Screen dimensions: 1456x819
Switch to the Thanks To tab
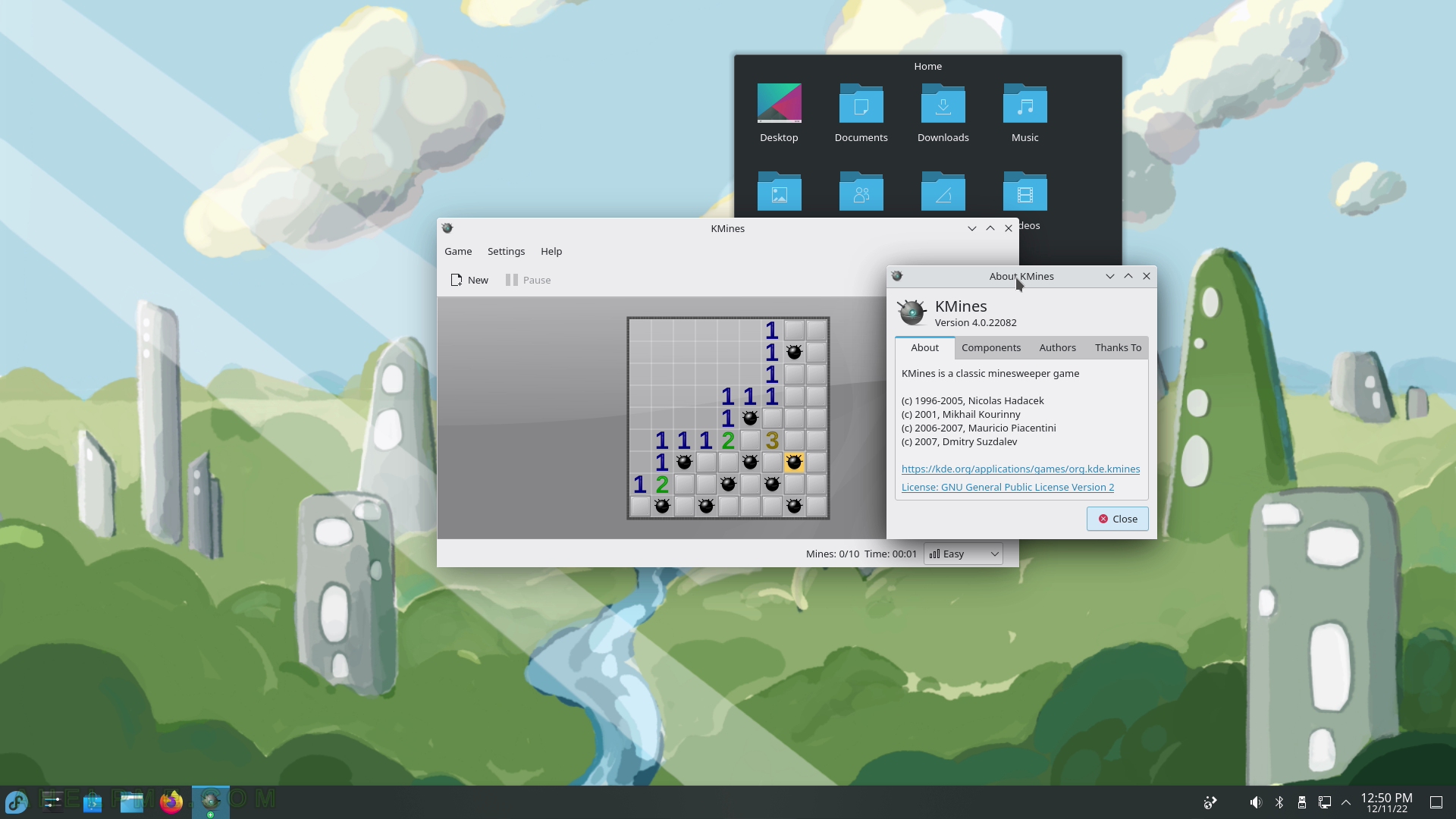(x=1118, y=347)
